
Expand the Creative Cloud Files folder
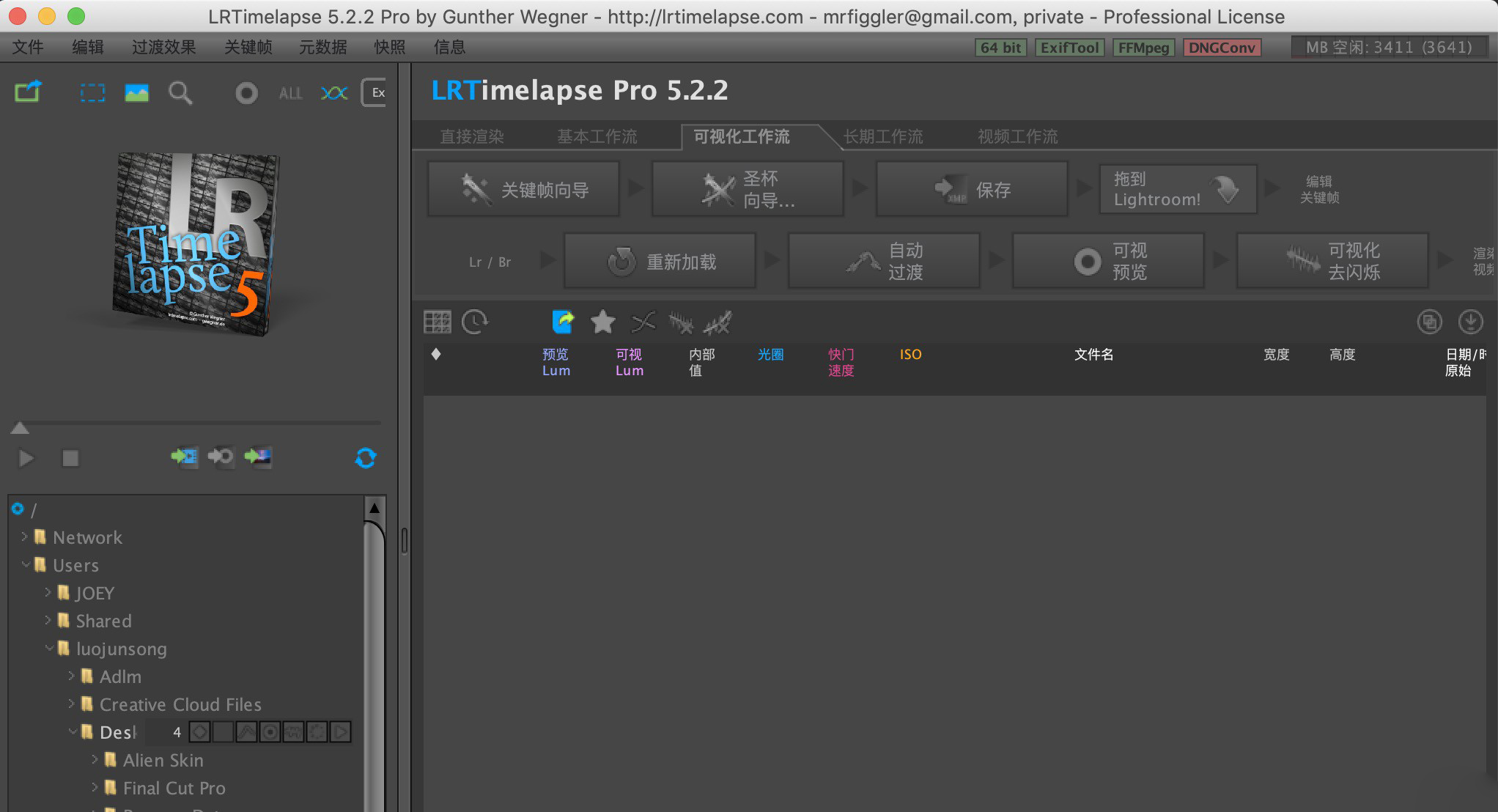coord(71,704)
